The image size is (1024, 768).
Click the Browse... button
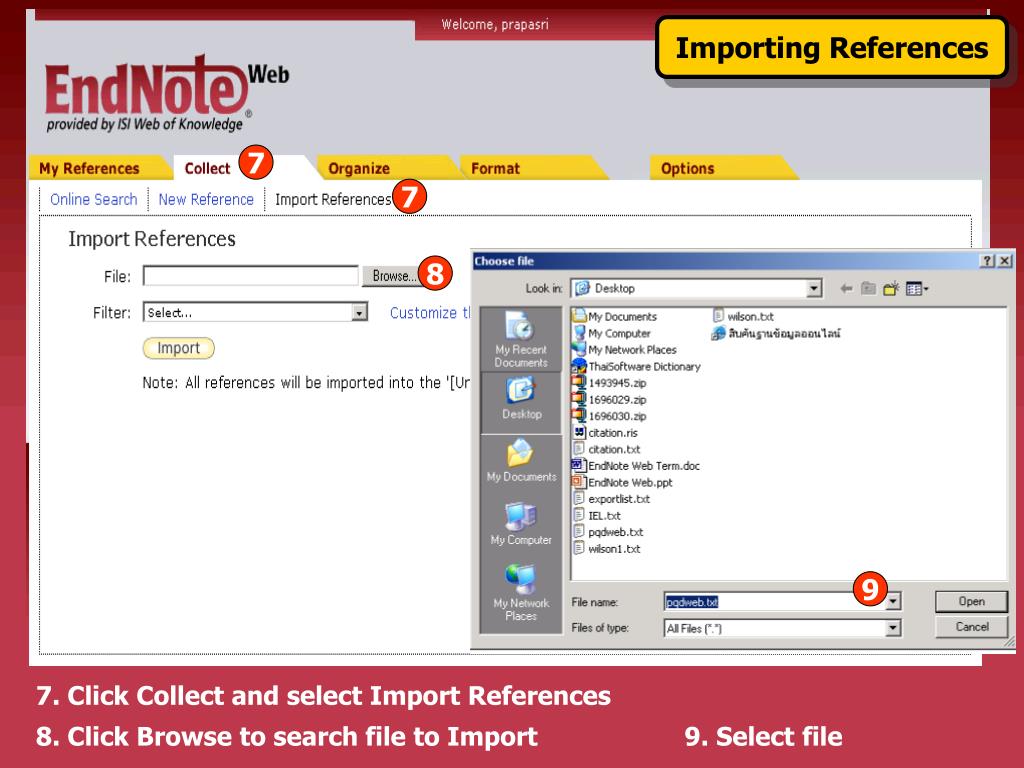tap(392, 276)
